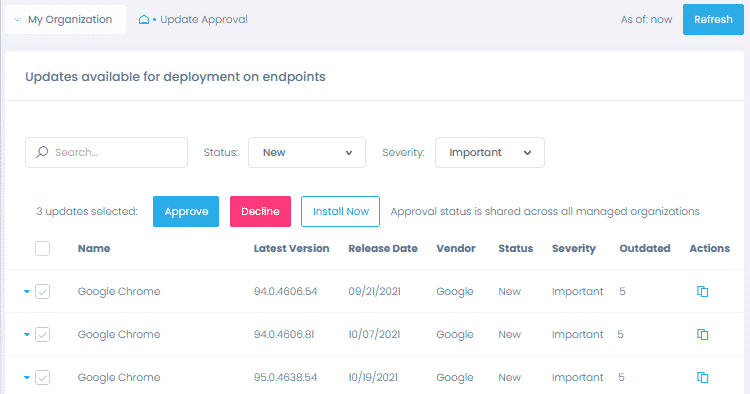
Task: Click release date 10/07/2021
Action: pyautogui.click(x=374, y=334)
